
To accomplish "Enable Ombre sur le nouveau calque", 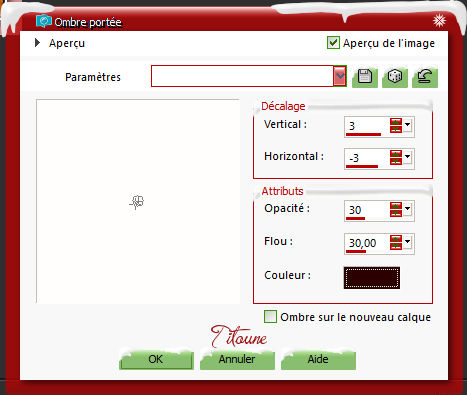I will click(270, 317).
